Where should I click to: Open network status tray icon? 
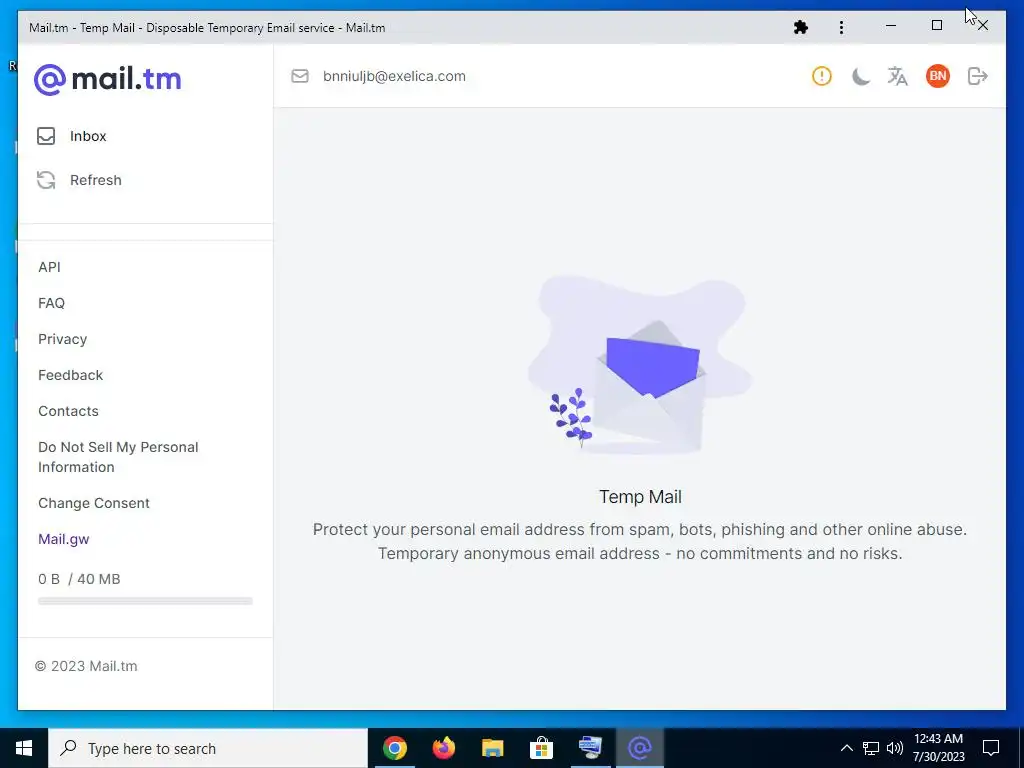pyautogui.click(x=871, y=748)
